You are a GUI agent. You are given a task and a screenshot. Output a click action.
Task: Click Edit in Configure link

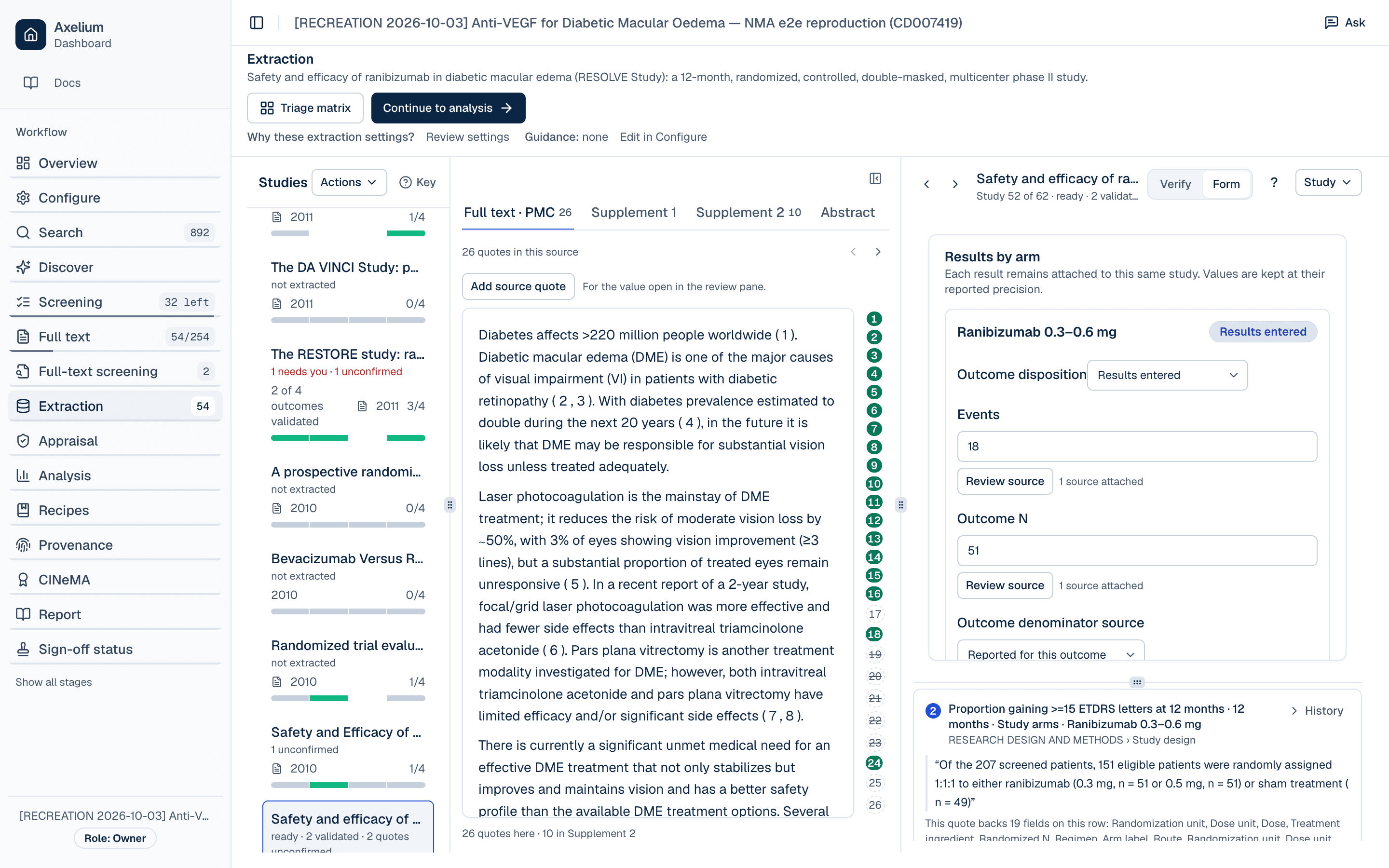click(663, 136)
